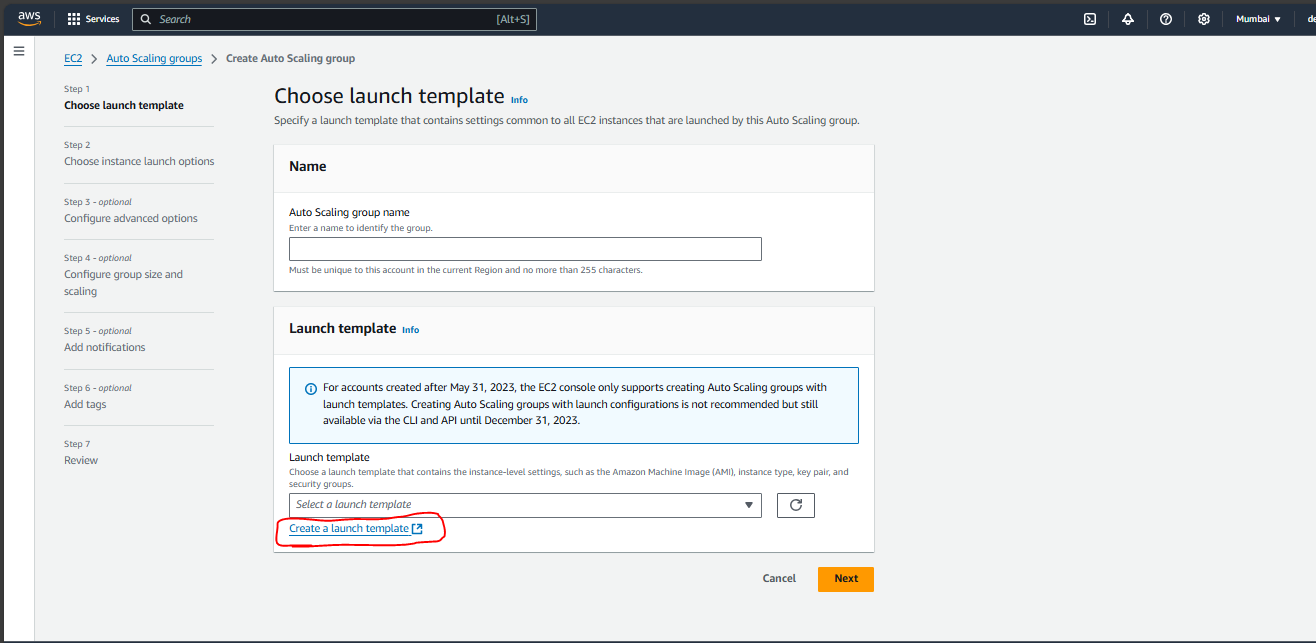Click the Create Auto Scaling group breadcrumb text
Image resolution: width=1316 pixels, height=643 pixels.
(290, 59)
